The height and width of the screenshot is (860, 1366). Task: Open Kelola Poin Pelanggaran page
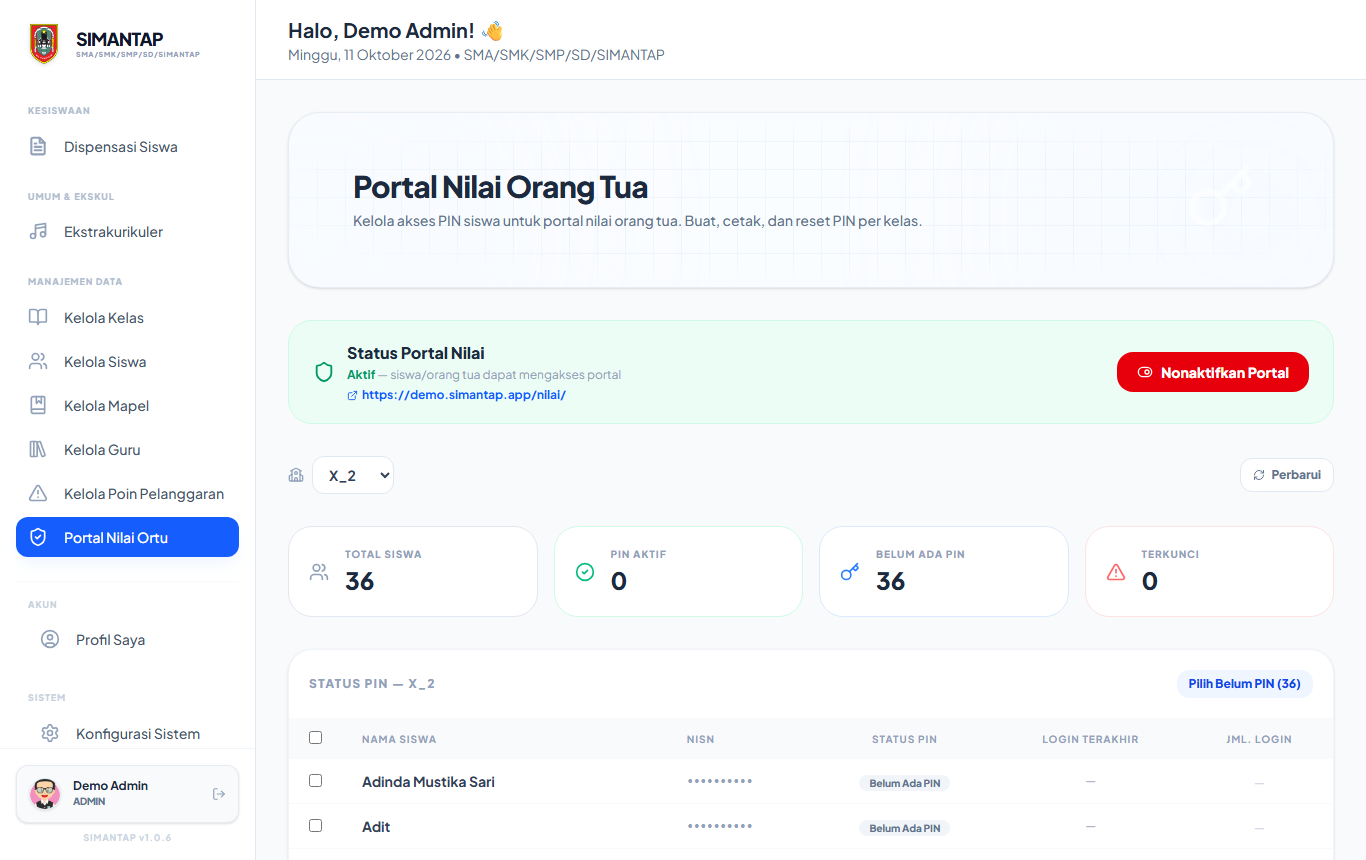127,494
